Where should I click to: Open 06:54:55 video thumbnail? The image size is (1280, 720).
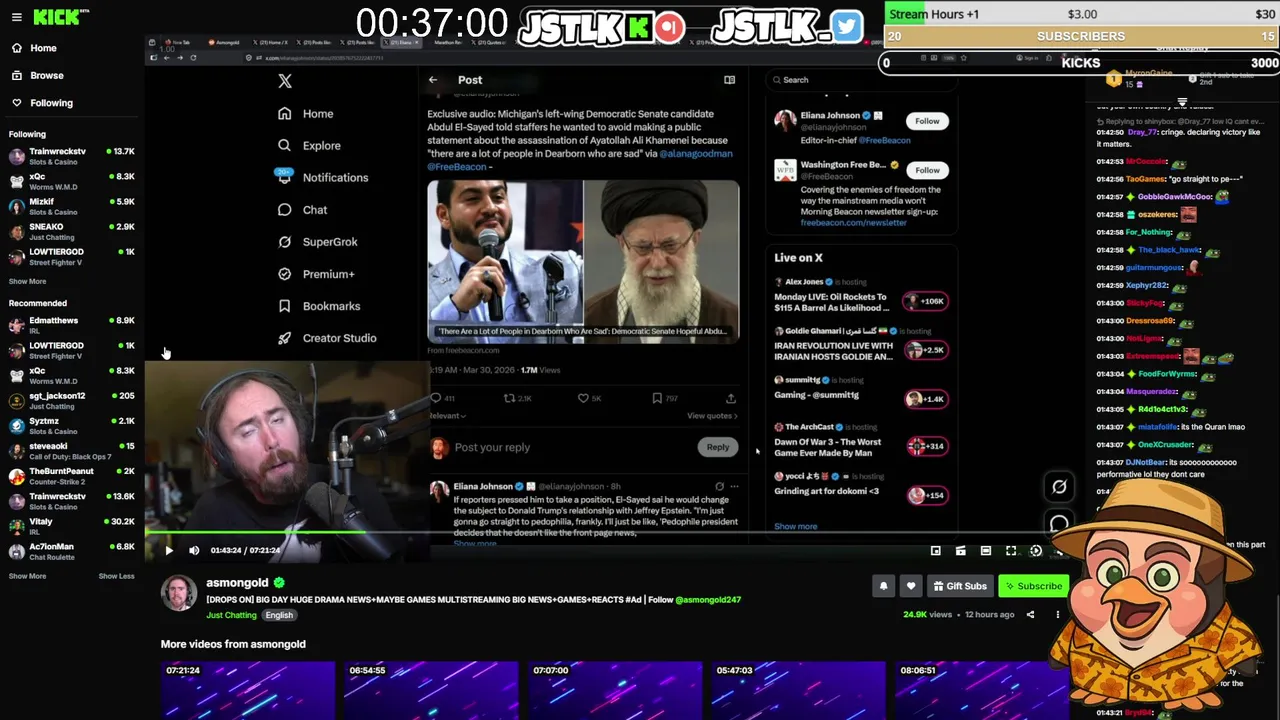[431, 690]
